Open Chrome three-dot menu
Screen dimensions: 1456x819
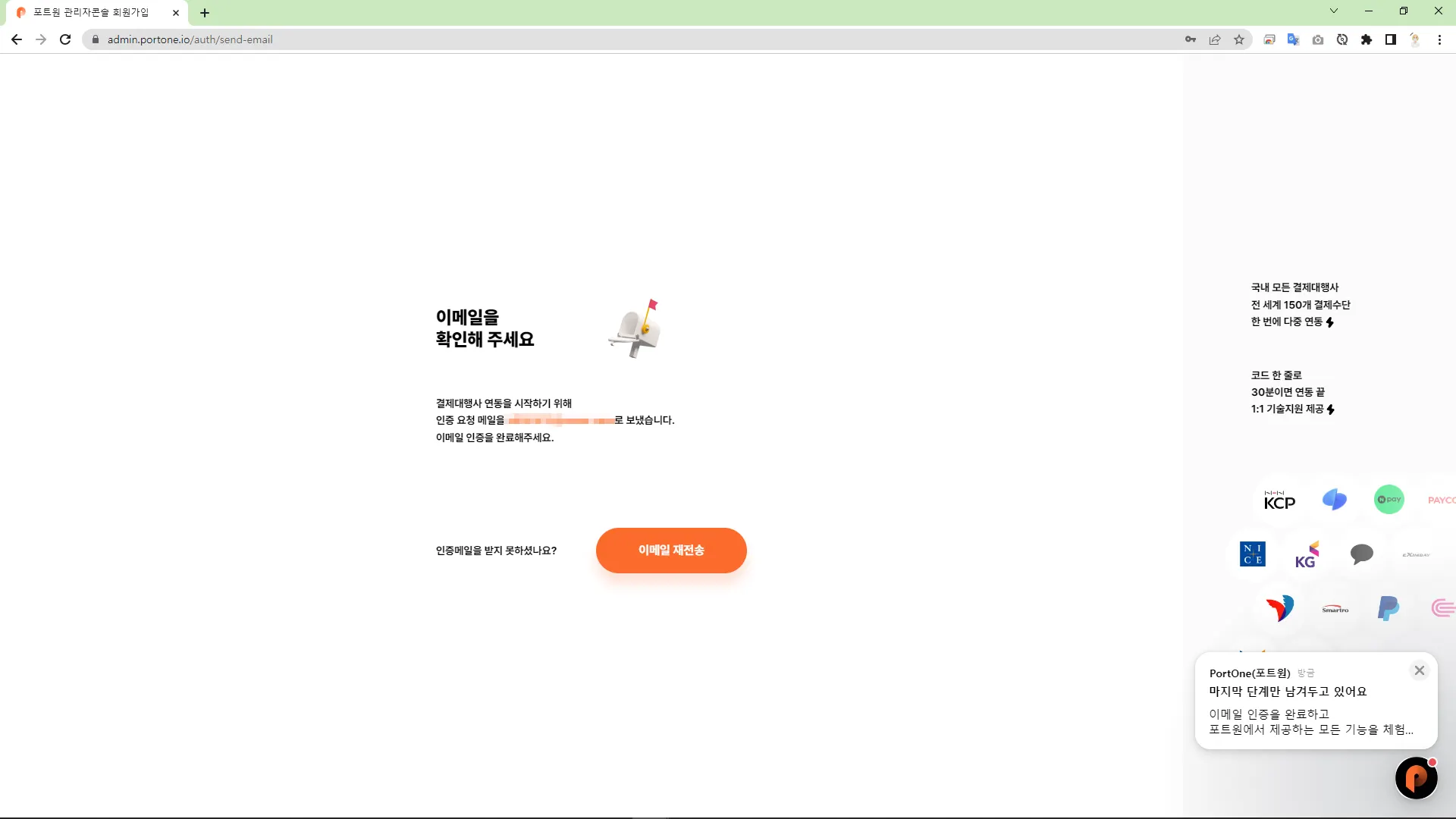[1439, 39]
